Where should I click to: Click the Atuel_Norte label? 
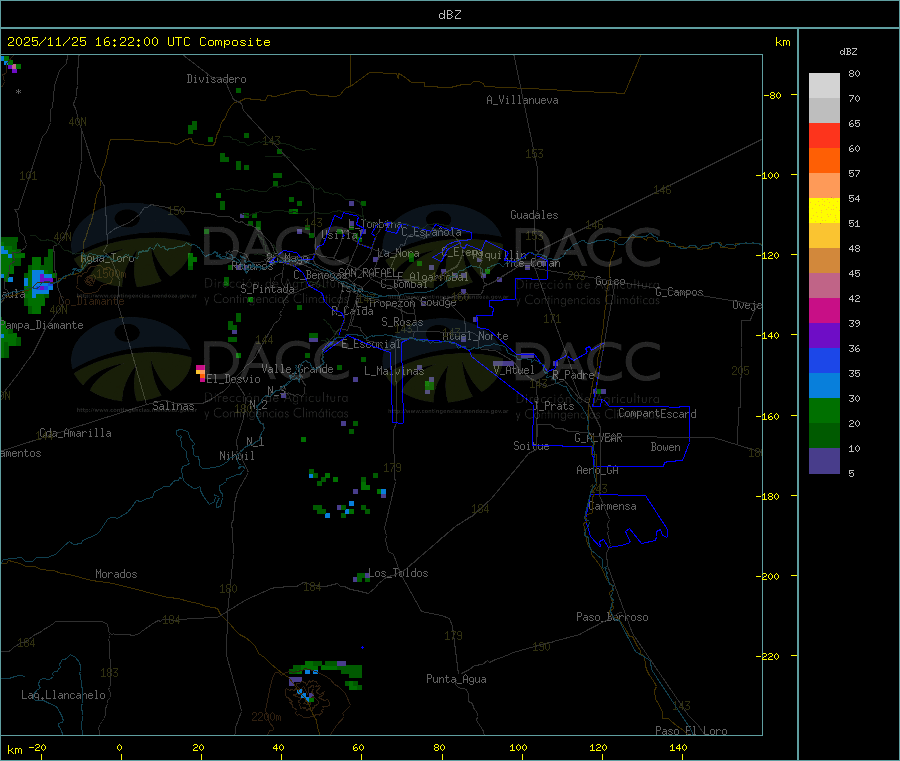475,336
